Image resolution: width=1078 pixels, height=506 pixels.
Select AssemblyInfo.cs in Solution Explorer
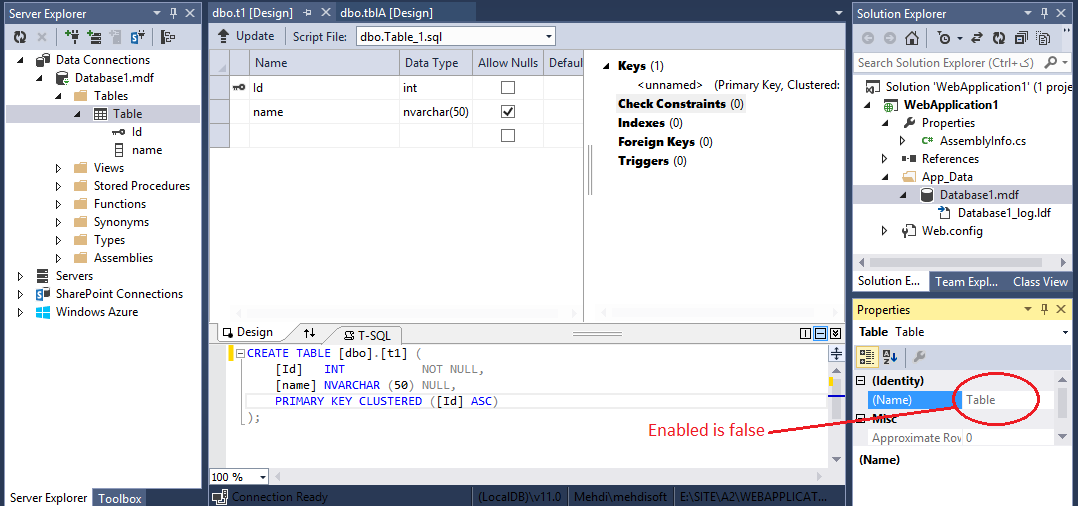(x=982, y=141)
